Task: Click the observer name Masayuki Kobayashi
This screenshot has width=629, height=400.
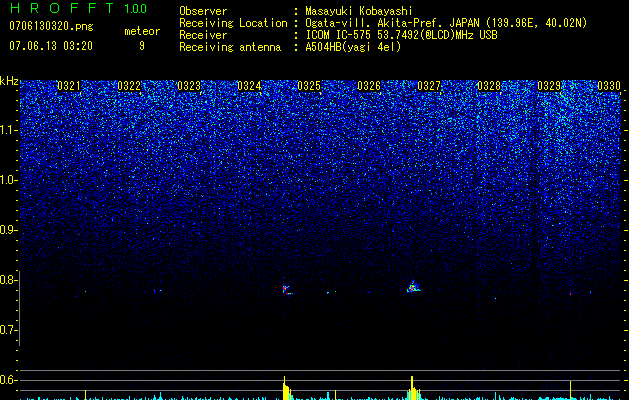Action: (x=359, y=11)
